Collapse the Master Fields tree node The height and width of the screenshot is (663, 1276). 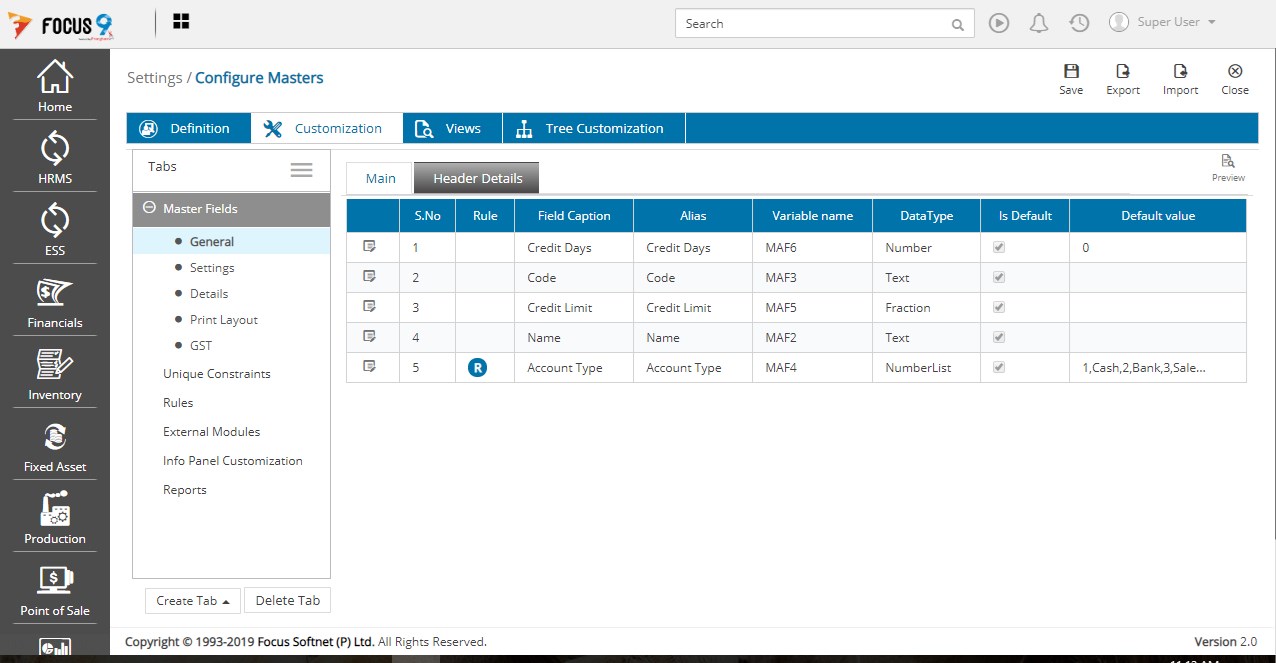150,208
